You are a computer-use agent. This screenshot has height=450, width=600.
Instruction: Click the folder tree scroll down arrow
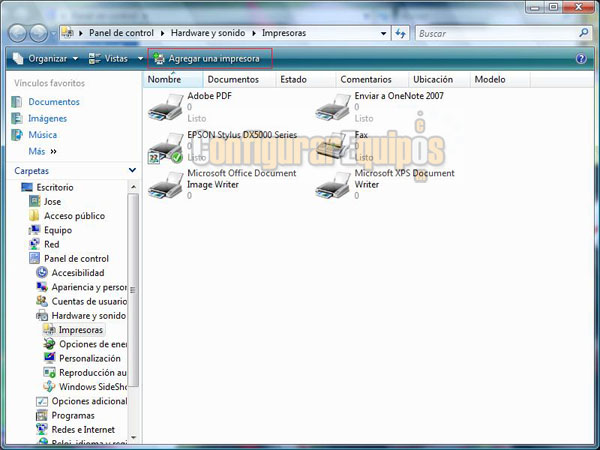pyautogui.click(x=133, y=437)
